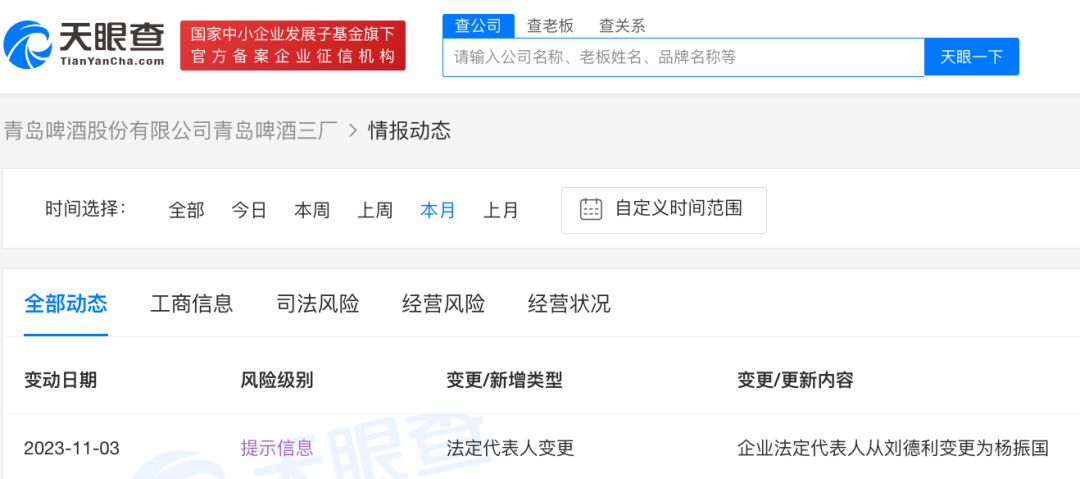Click the 天眼一下 search button
The height and width of the screenshot is (479, 1080).
[971, 57]
